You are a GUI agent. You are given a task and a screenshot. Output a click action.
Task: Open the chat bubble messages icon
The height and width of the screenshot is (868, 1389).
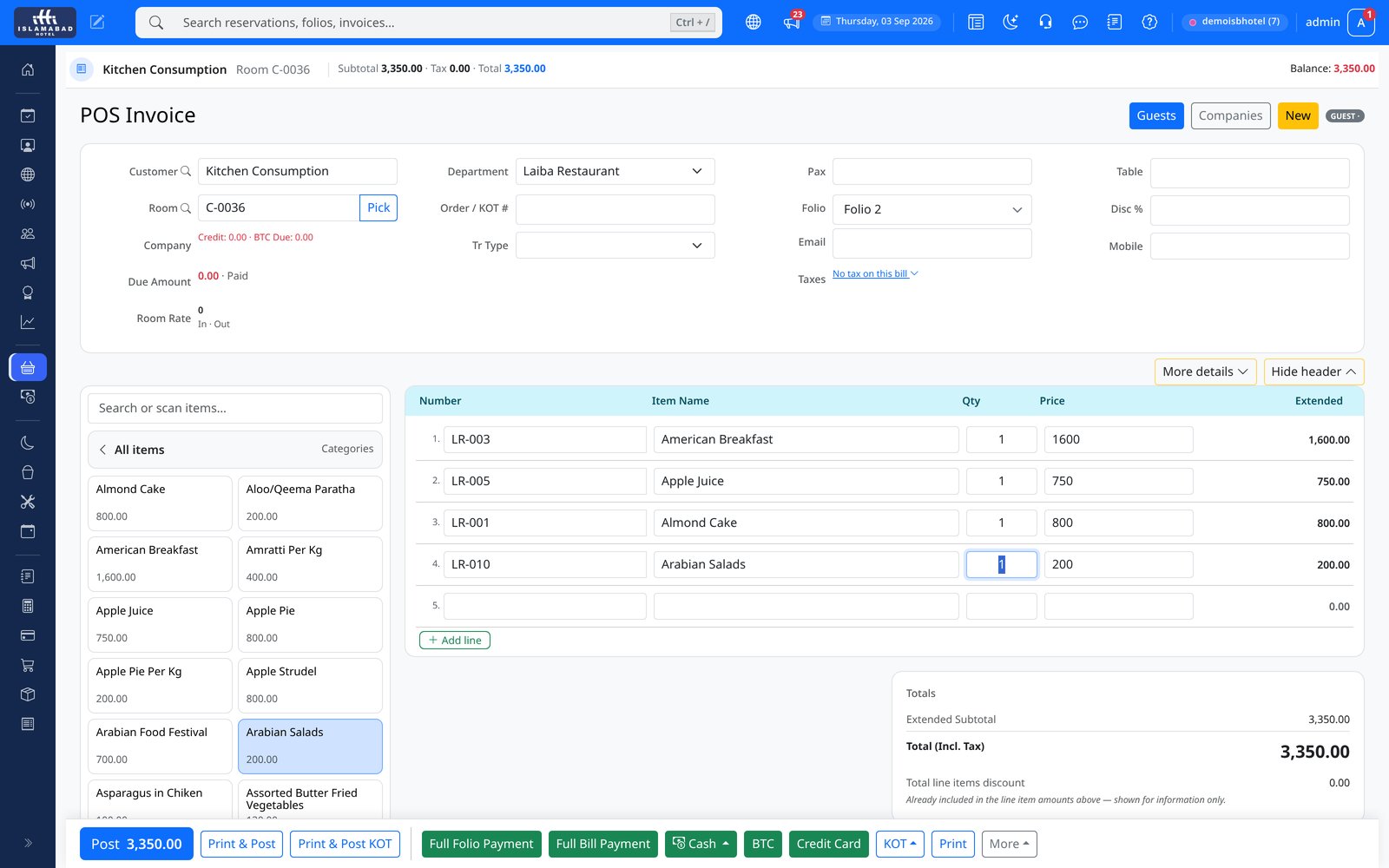[1080, 23]
